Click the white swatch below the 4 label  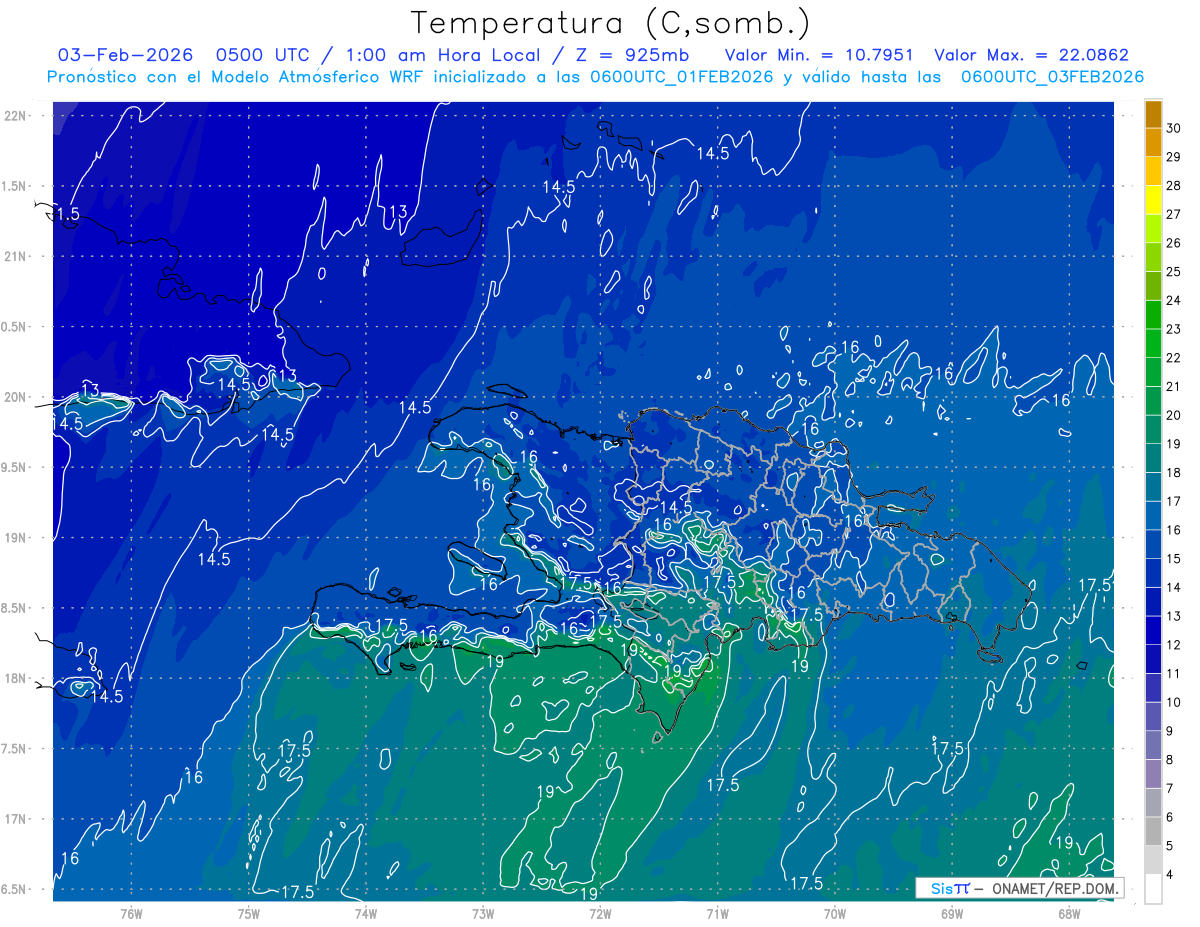pos(1154,888)
